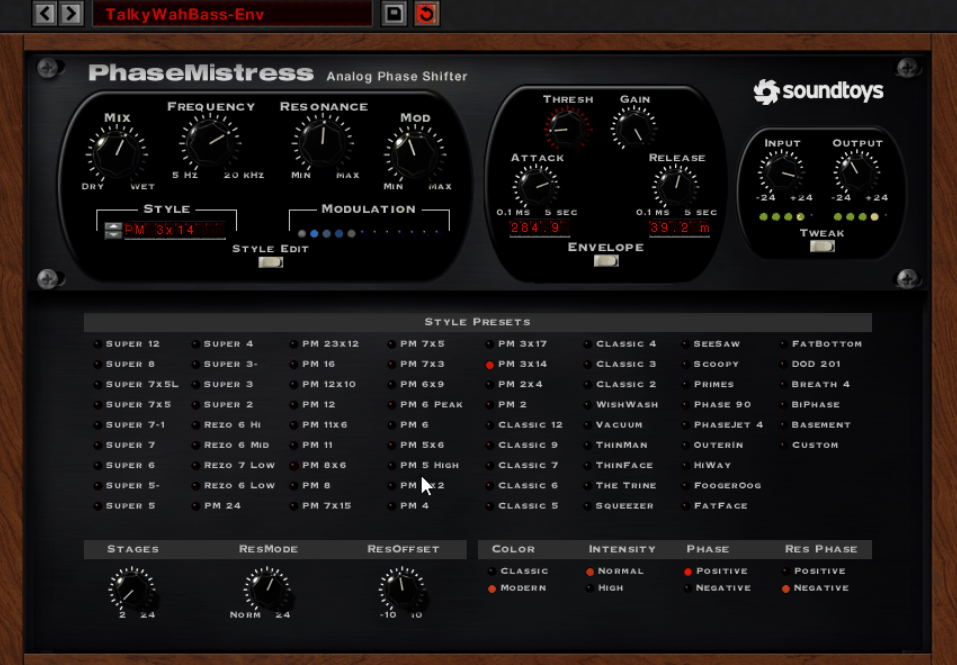Choose the Vacuum style preset
Image resolution: width=957 pixels, height=665 pixels.
pos(614,425)
